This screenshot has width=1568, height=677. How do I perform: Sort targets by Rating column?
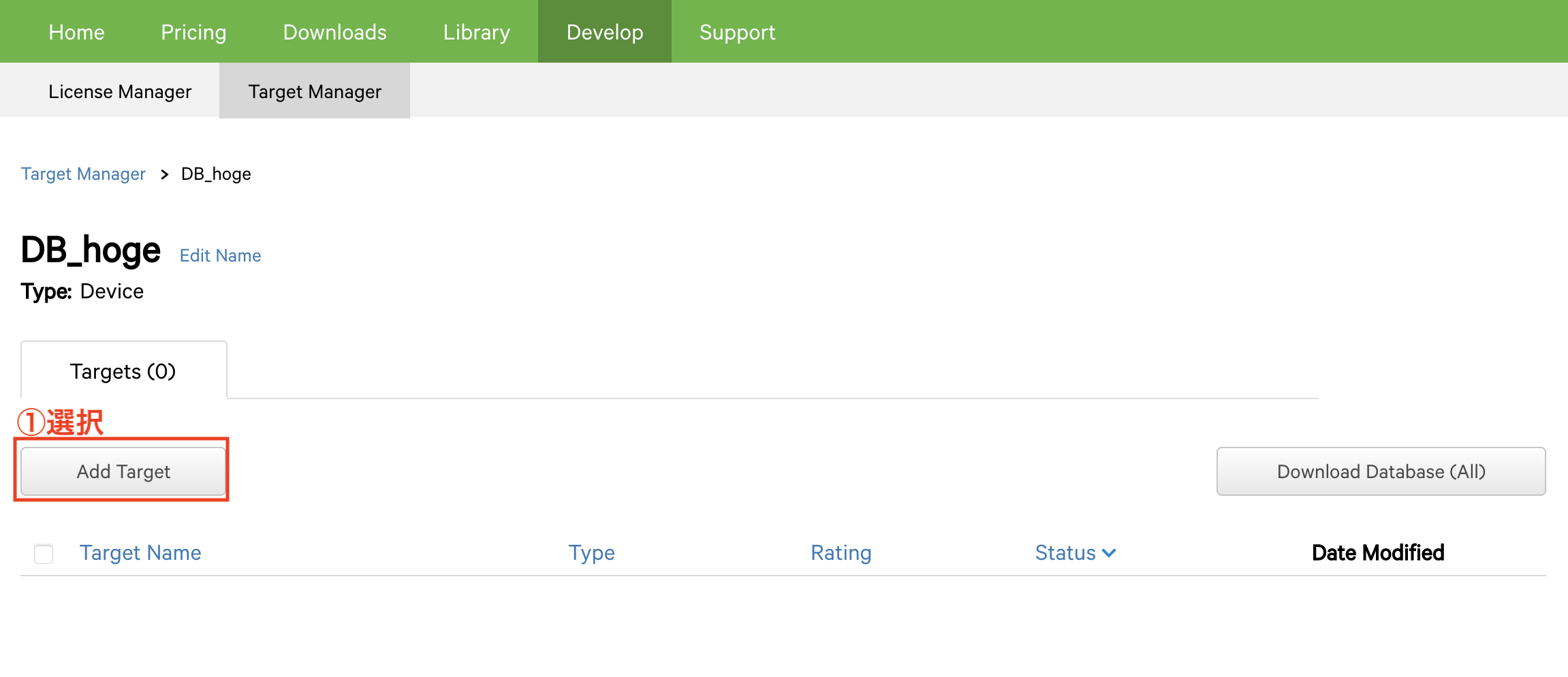click(x=841, y=552)
